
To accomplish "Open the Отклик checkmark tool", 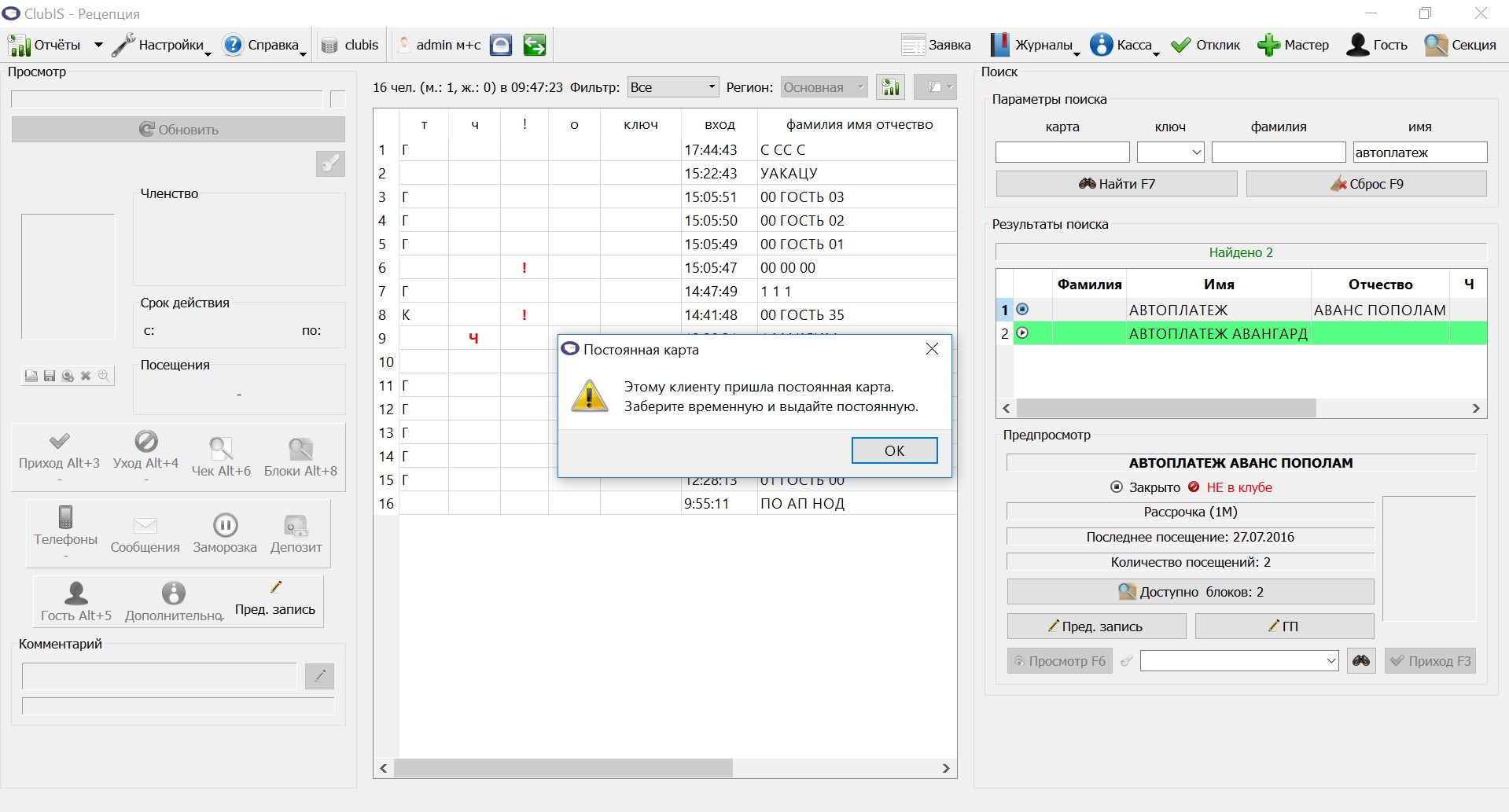I will [x=1205, y=45].
